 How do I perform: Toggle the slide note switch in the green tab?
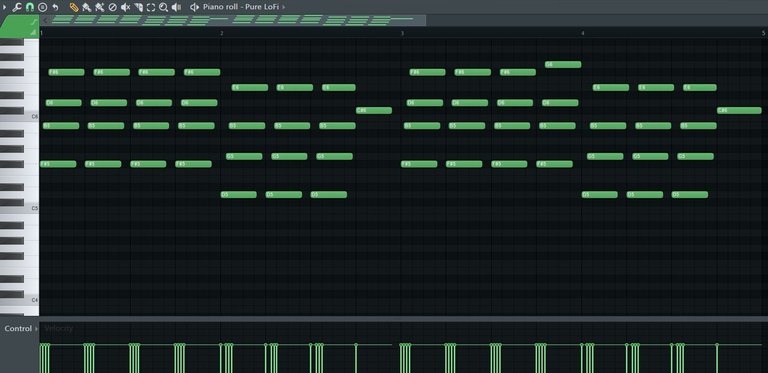click(x=33, y=23)
